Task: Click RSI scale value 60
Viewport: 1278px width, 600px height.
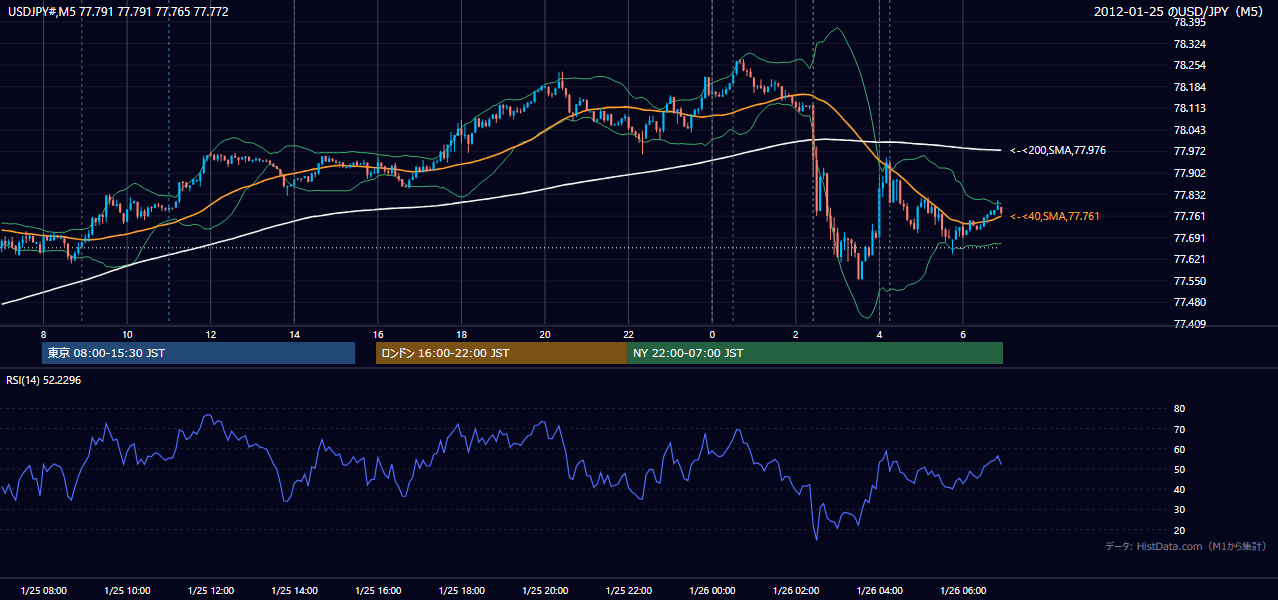Action: 1179,449
